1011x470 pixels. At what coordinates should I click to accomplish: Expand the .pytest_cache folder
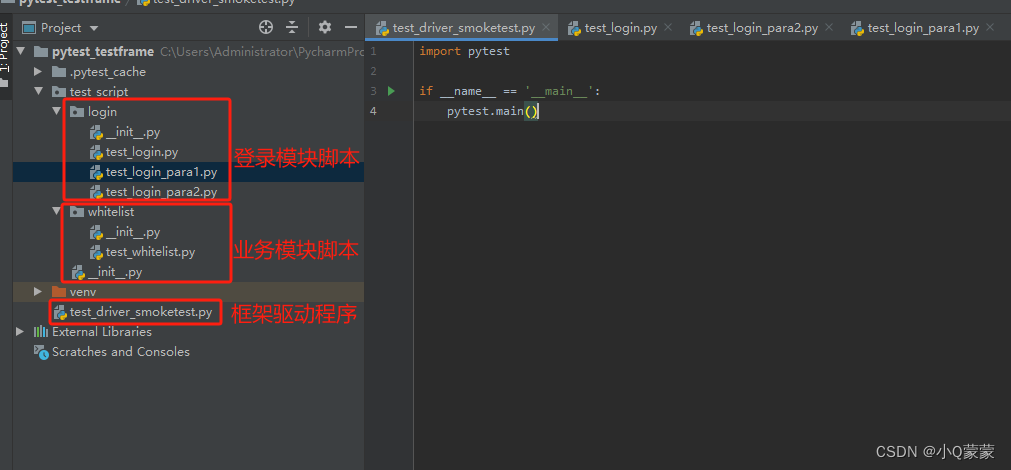coord(38,72)
